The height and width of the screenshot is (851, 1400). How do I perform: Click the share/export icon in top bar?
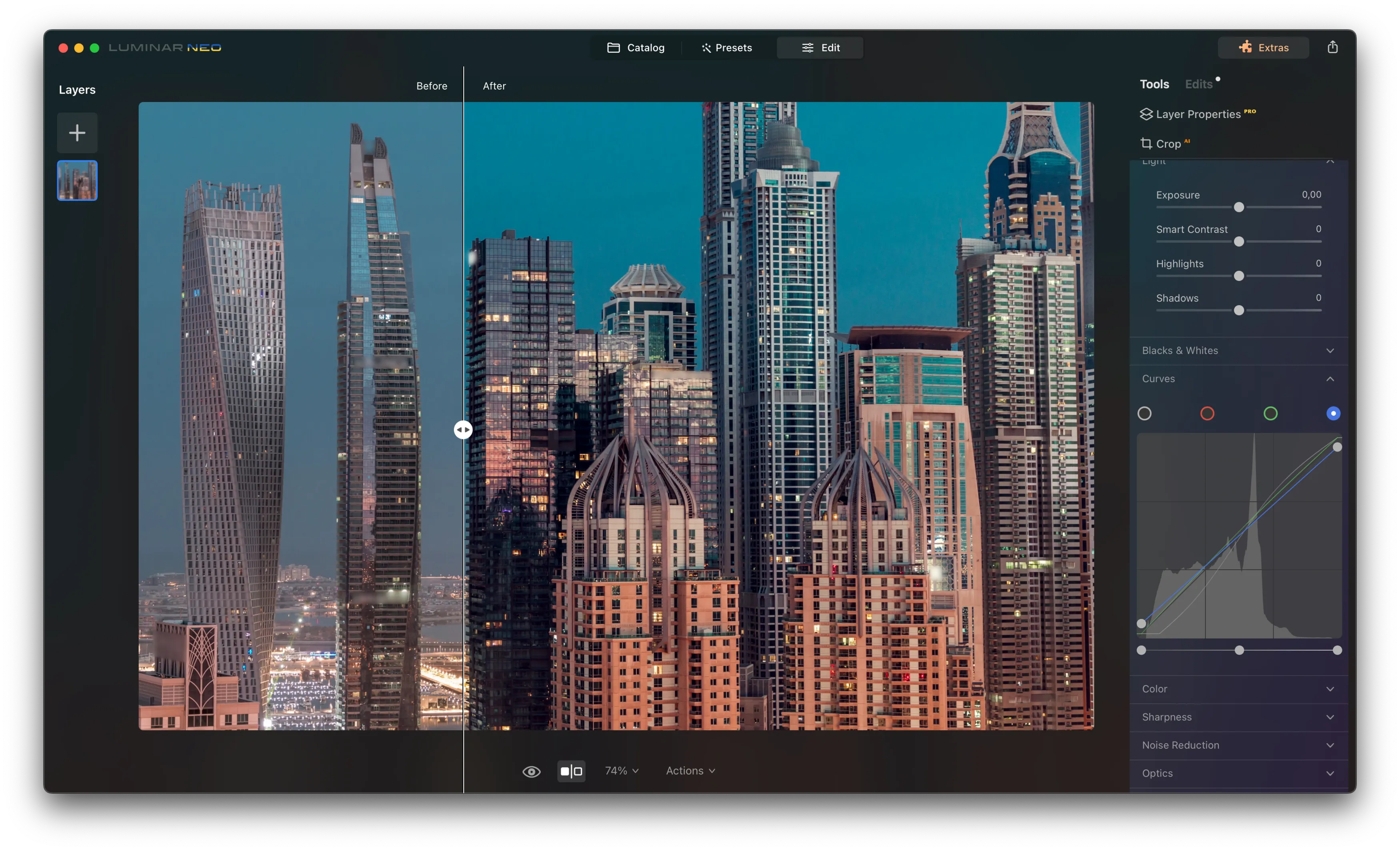1332,47
